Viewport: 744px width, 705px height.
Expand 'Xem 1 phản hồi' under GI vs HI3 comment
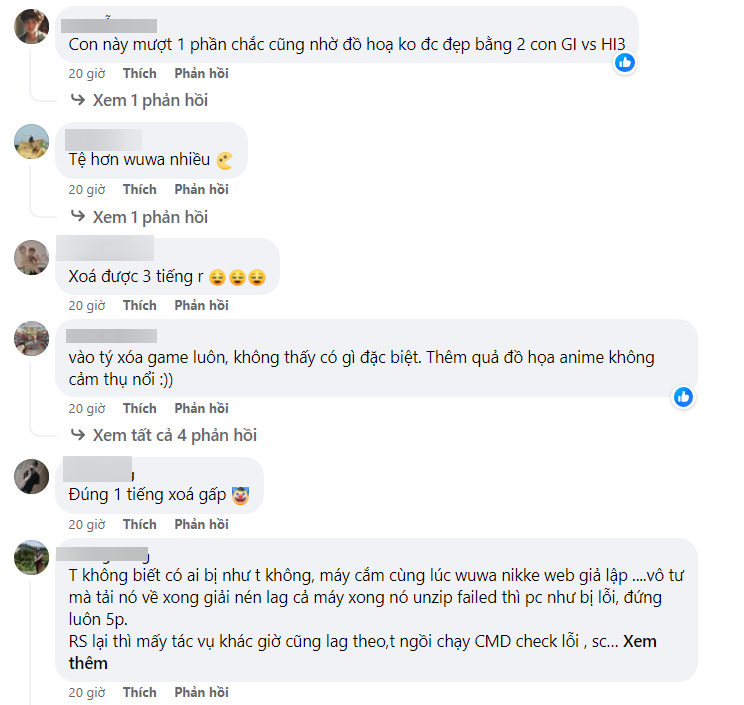pyautogui.click(x=150, y=100)
